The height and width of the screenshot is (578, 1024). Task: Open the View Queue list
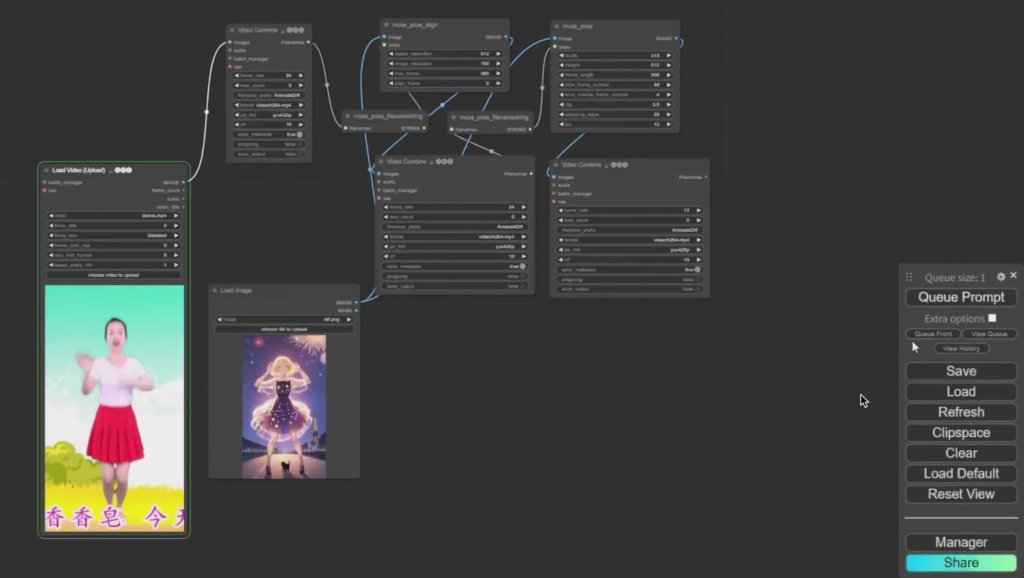coord(989,334)
